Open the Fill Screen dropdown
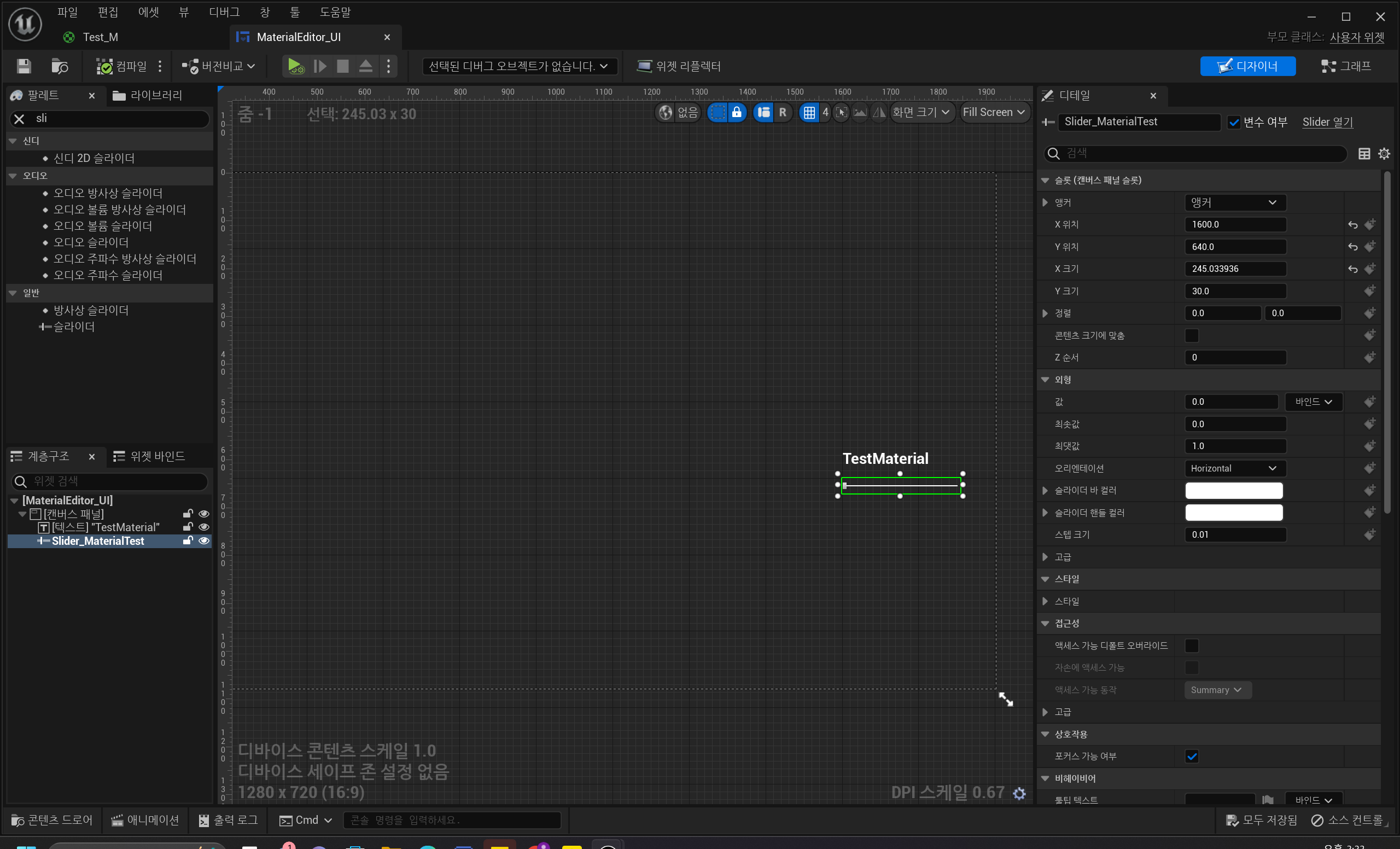The width and height of the screenshot is (1400, 849). tap(994, 113)
